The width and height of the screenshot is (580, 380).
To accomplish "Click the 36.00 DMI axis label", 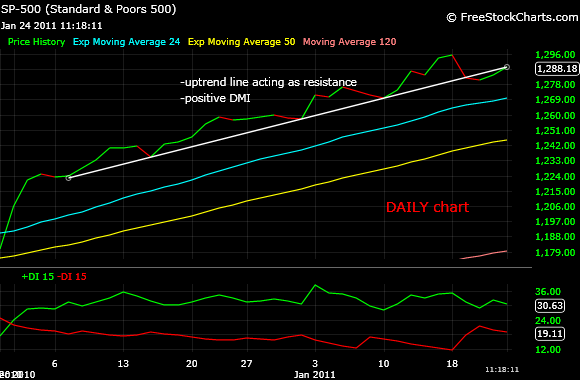I will (x=548, y=292).
